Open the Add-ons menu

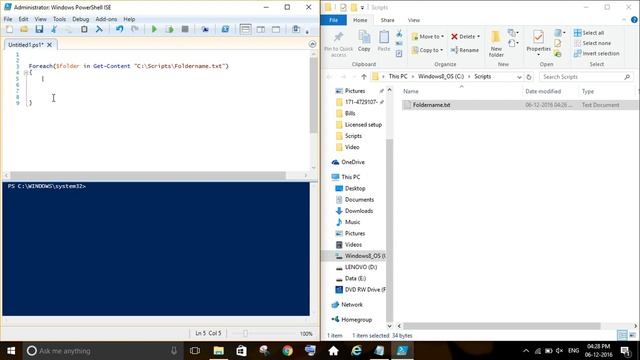pos(106,19)
